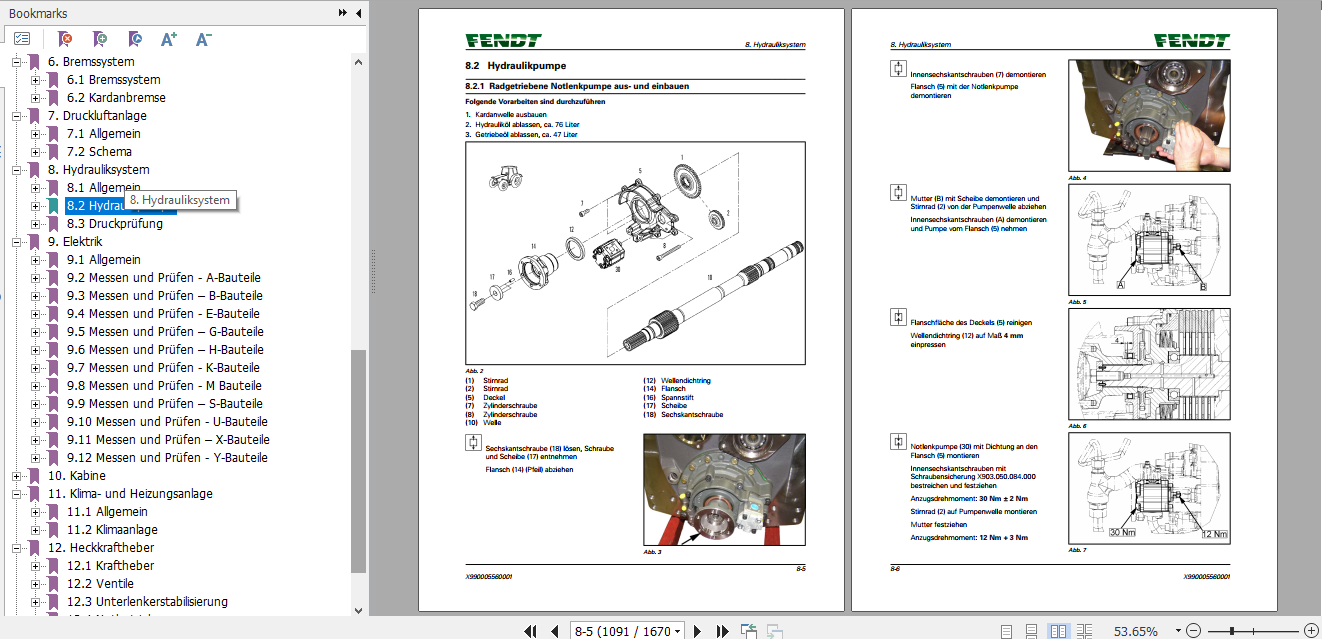Click the go to previous view icon
Screen dimensions: 1322x639
(x=748, y=631)
